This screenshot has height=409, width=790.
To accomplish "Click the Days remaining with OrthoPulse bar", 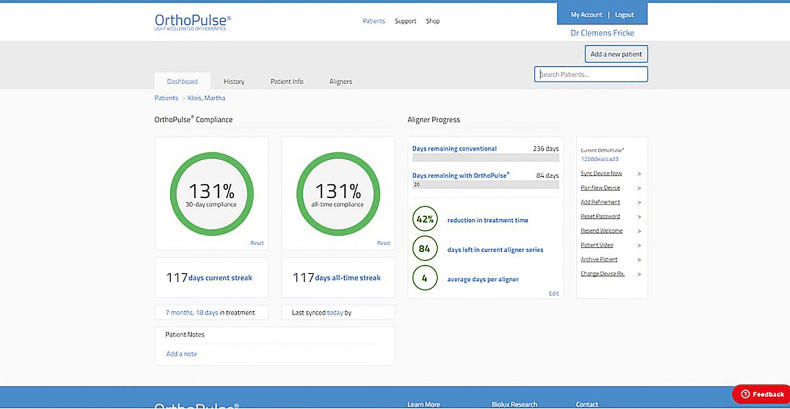I will point(486,185).
